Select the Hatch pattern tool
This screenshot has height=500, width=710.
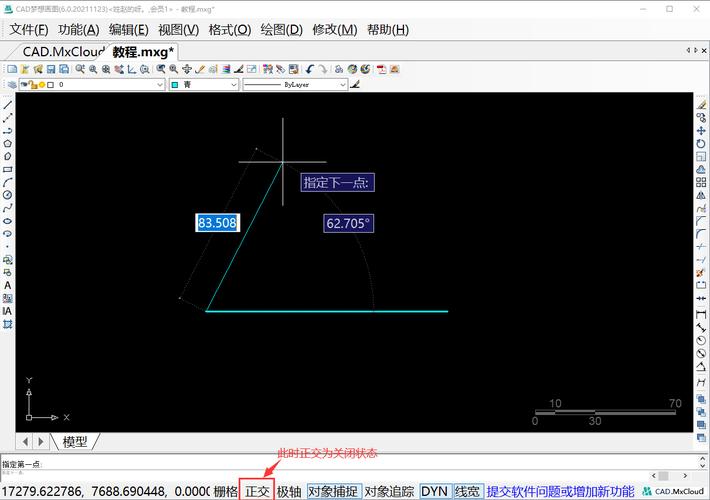[x=7, y=324]
